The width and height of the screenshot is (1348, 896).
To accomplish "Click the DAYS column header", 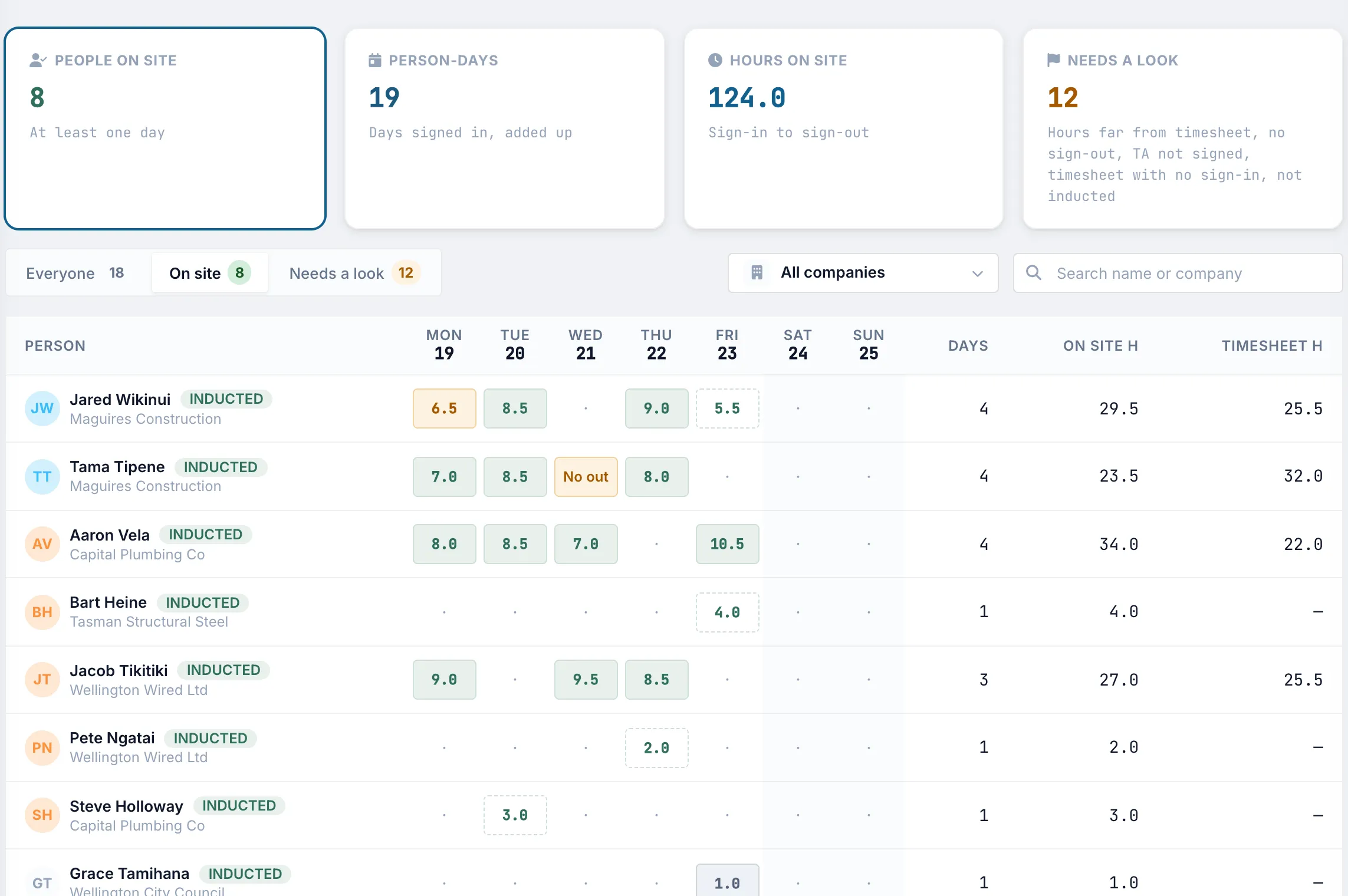I will [968, 345].
